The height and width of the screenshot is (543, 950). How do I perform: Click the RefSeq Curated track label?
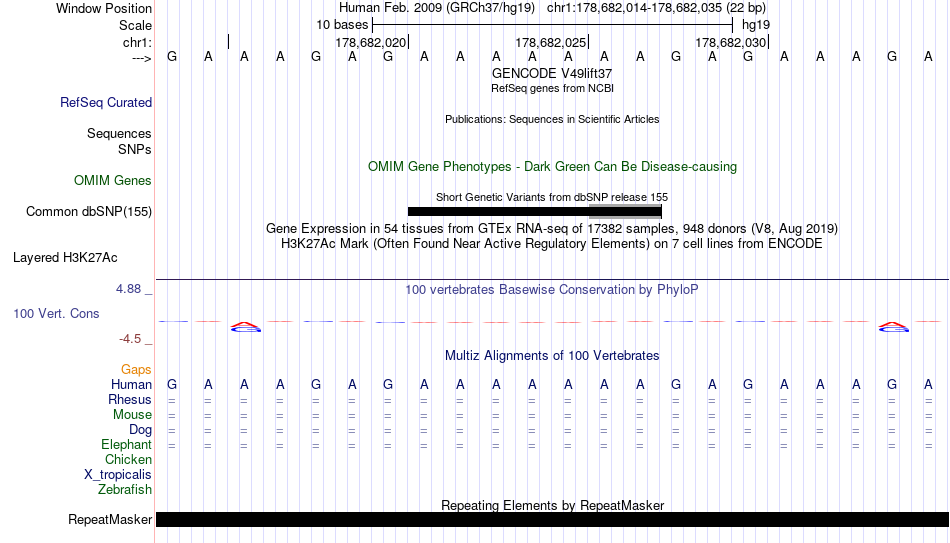pos(105,102)
